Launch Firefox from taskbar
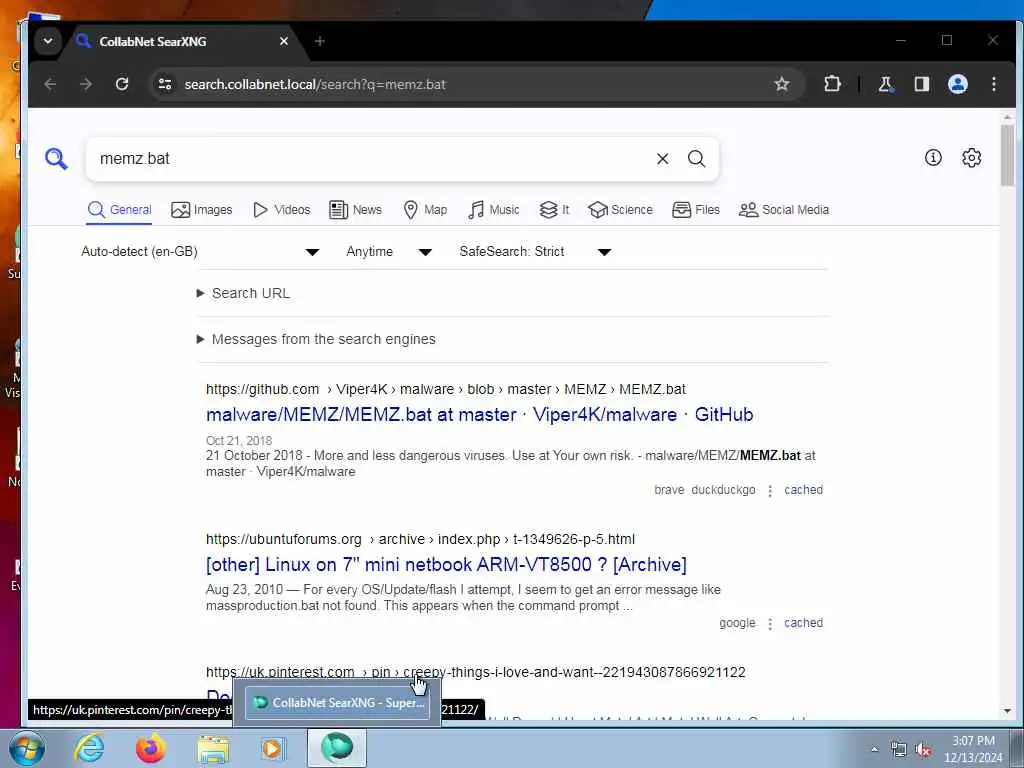The image size is (1024, 768). tap(150, 748)
